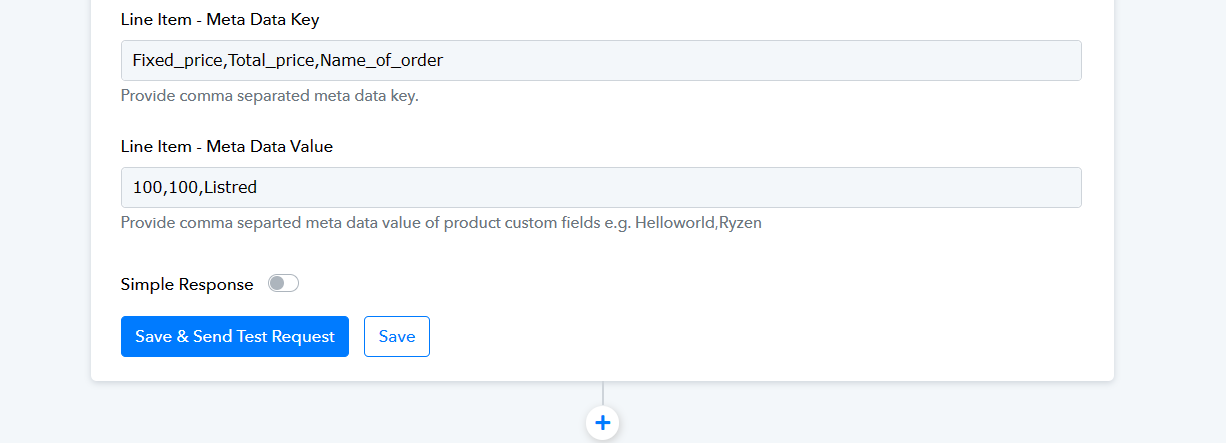1226x443 pixels.
Task: Click the Helloworld,Ryzen example text
Action: click(698, 222)
